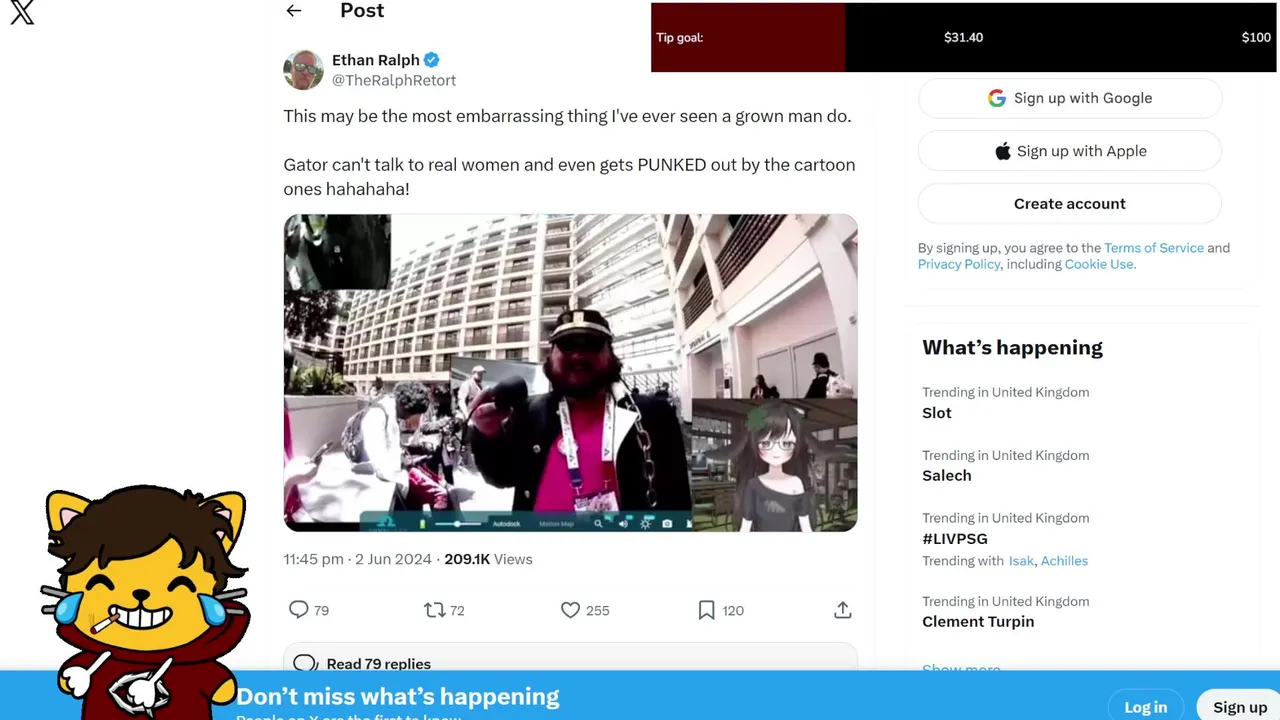Viewport: 1280px width, 720px height.
Task: Open the Privacy Policy link
Action: click(959, 264)
